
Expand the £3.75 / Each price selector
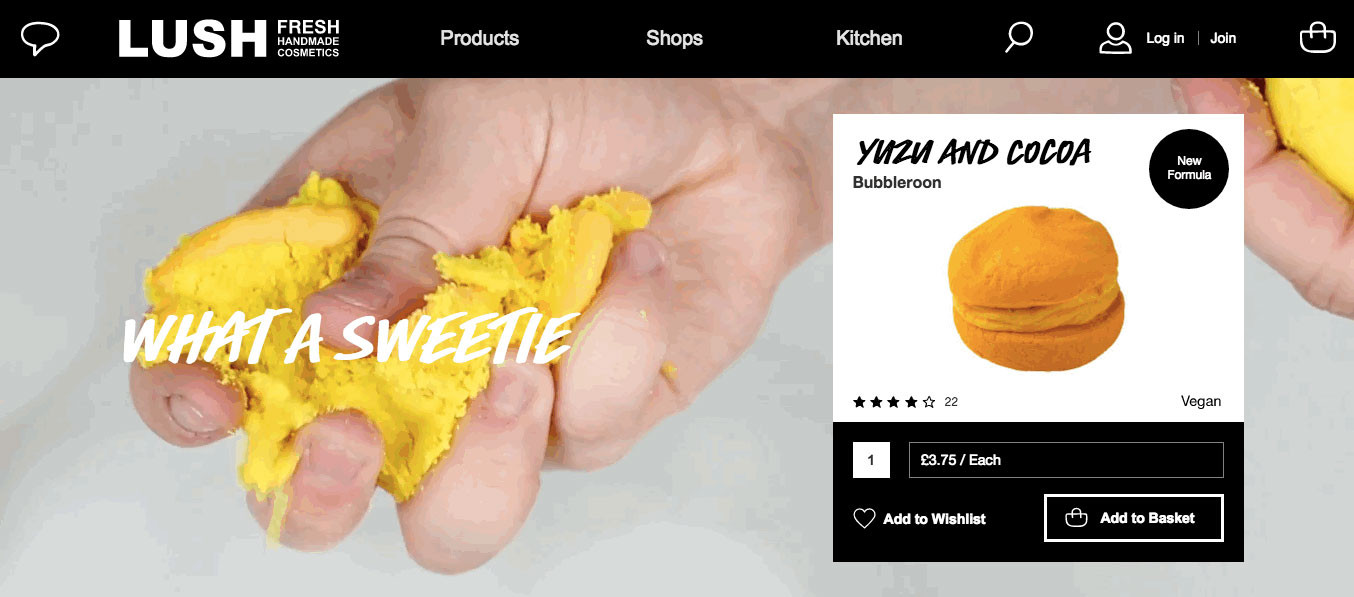pyautogui.click(x=1066, y=460)
